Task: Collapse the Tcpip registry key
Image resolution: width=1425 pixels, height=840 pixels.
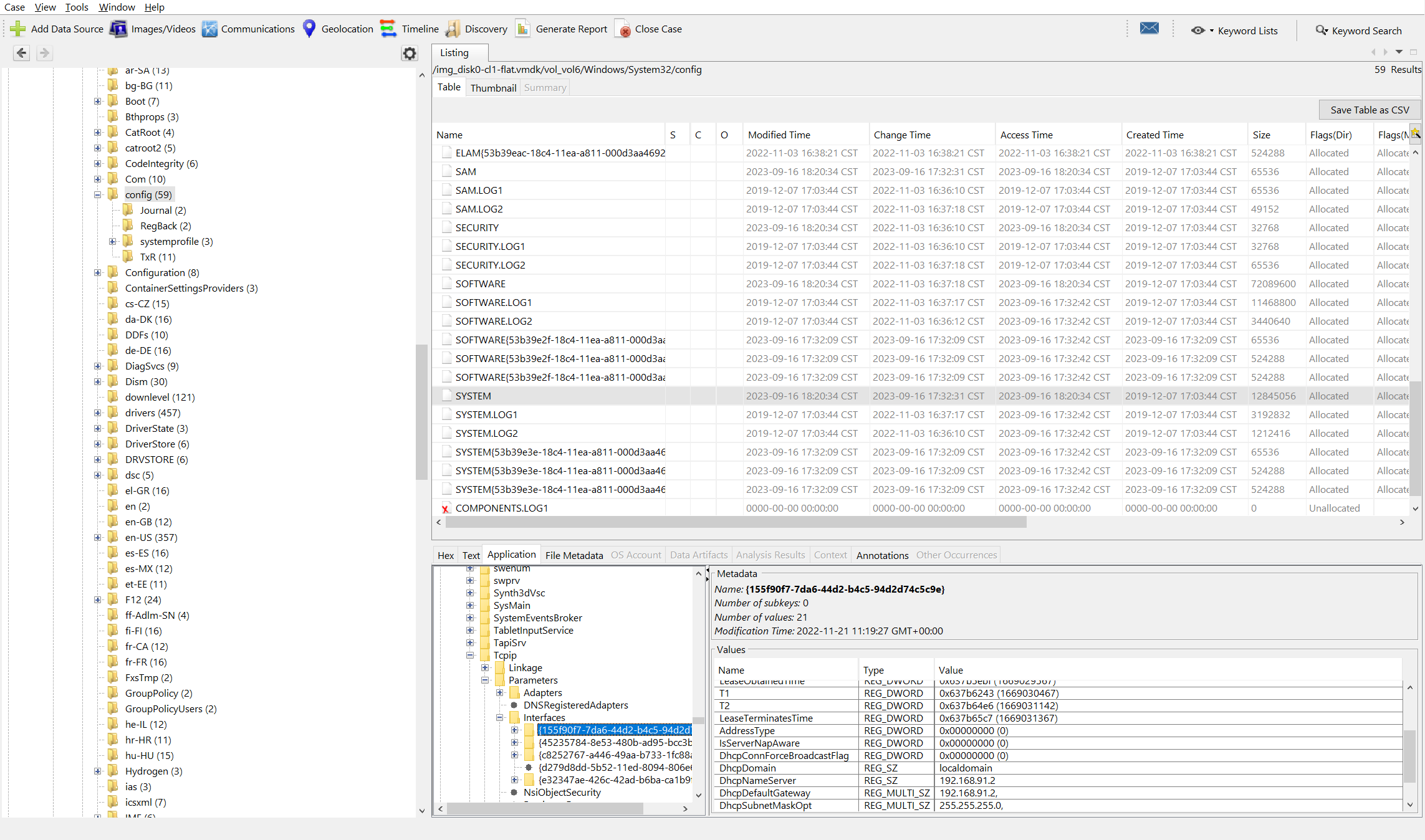Action: click(470, 655)
